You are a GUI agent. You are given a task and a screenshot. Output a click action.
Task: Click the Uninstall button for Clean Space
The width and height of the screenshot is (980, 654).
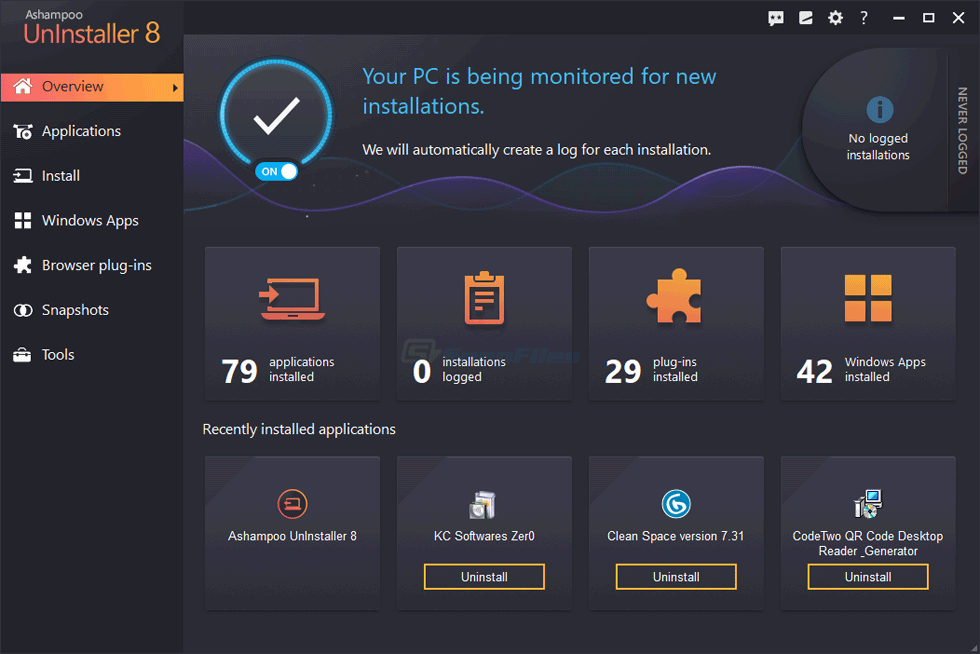point(676,577)
